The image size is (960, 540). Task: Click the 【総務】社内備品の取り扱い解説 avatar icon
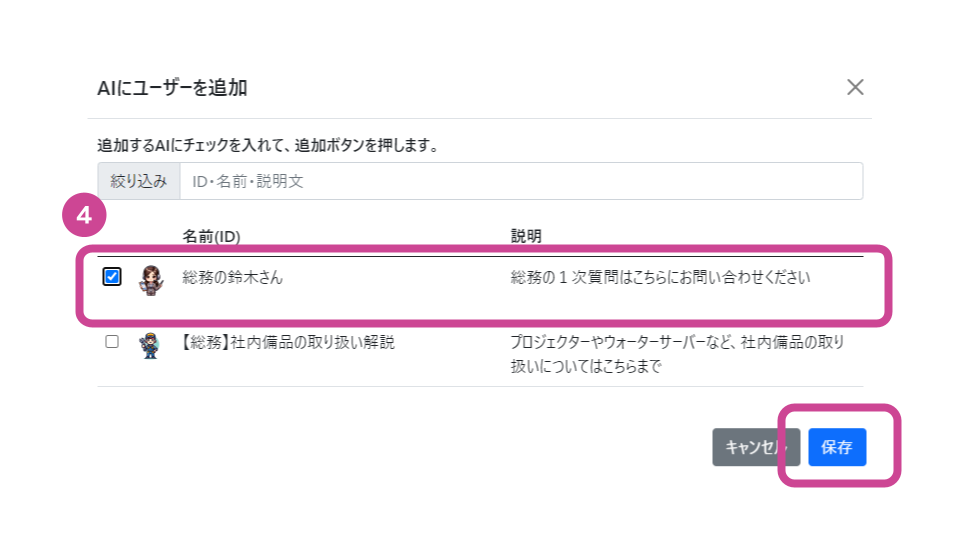(x=150, y=344)
